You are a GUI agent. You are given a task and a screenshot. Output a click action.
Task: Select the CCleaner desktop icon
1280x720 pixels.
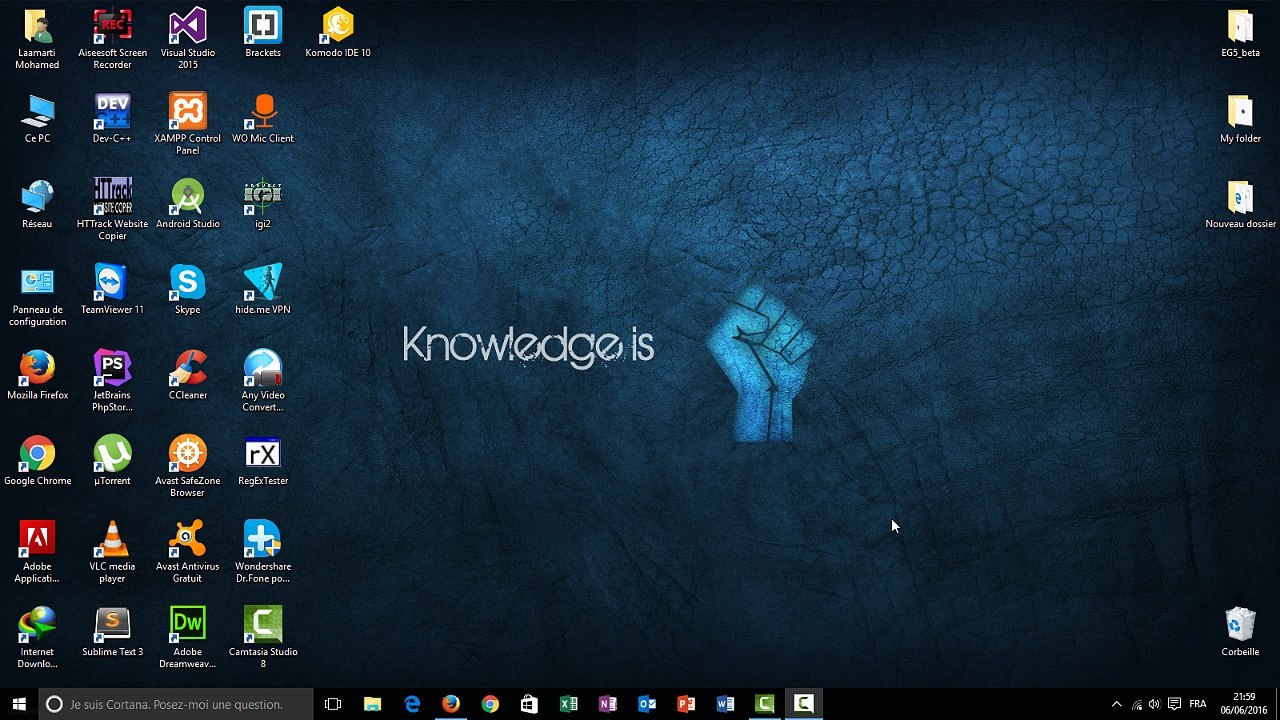point(187,375)
